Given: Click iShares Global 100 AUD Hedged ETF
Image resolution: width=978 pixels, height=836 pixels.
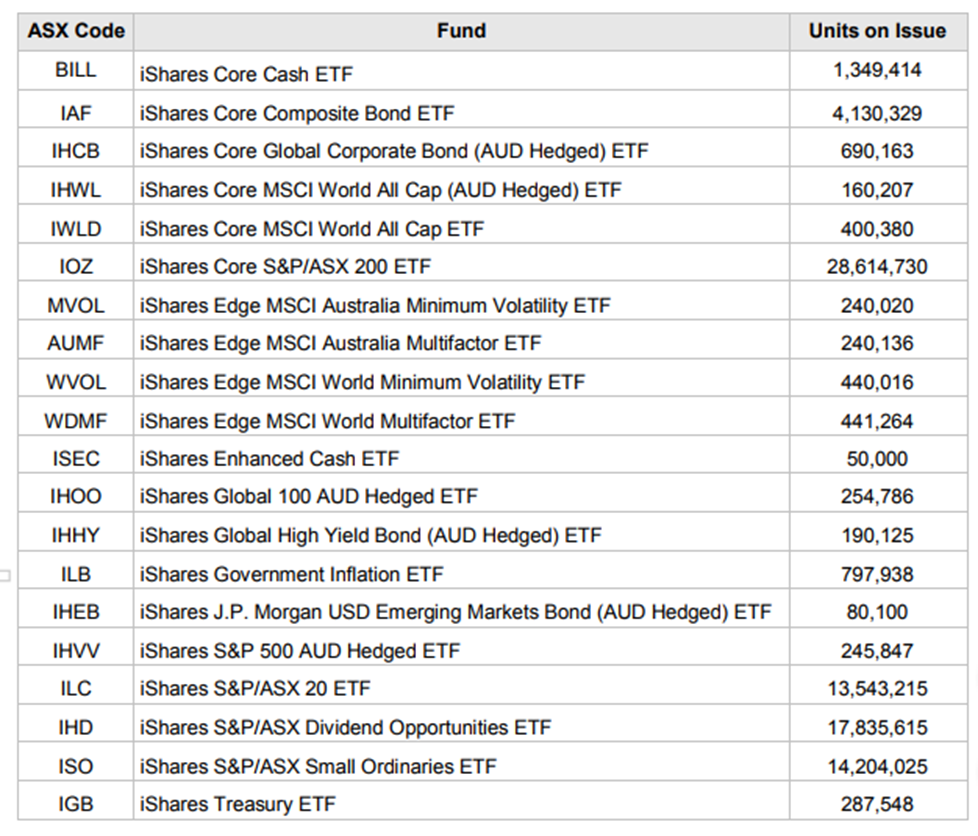Looking at the screenshot, I should 309,497.
